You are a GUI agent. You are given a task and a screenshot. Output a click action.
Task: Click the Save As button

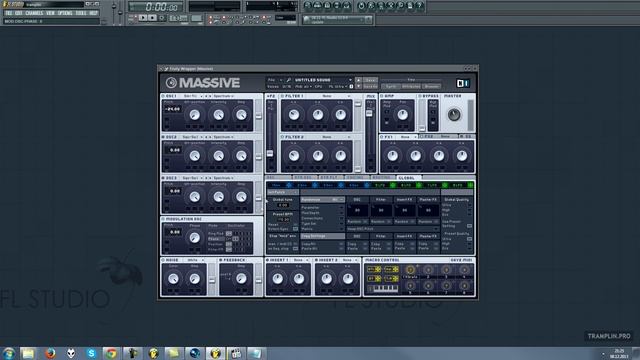[x=370, y=86]
